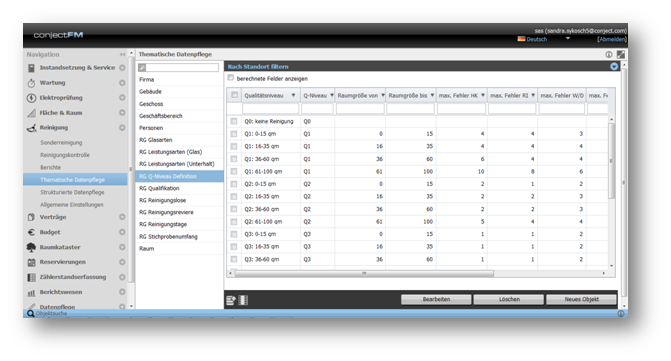
Task: Click the category list search field
Action: coord(182,68)
